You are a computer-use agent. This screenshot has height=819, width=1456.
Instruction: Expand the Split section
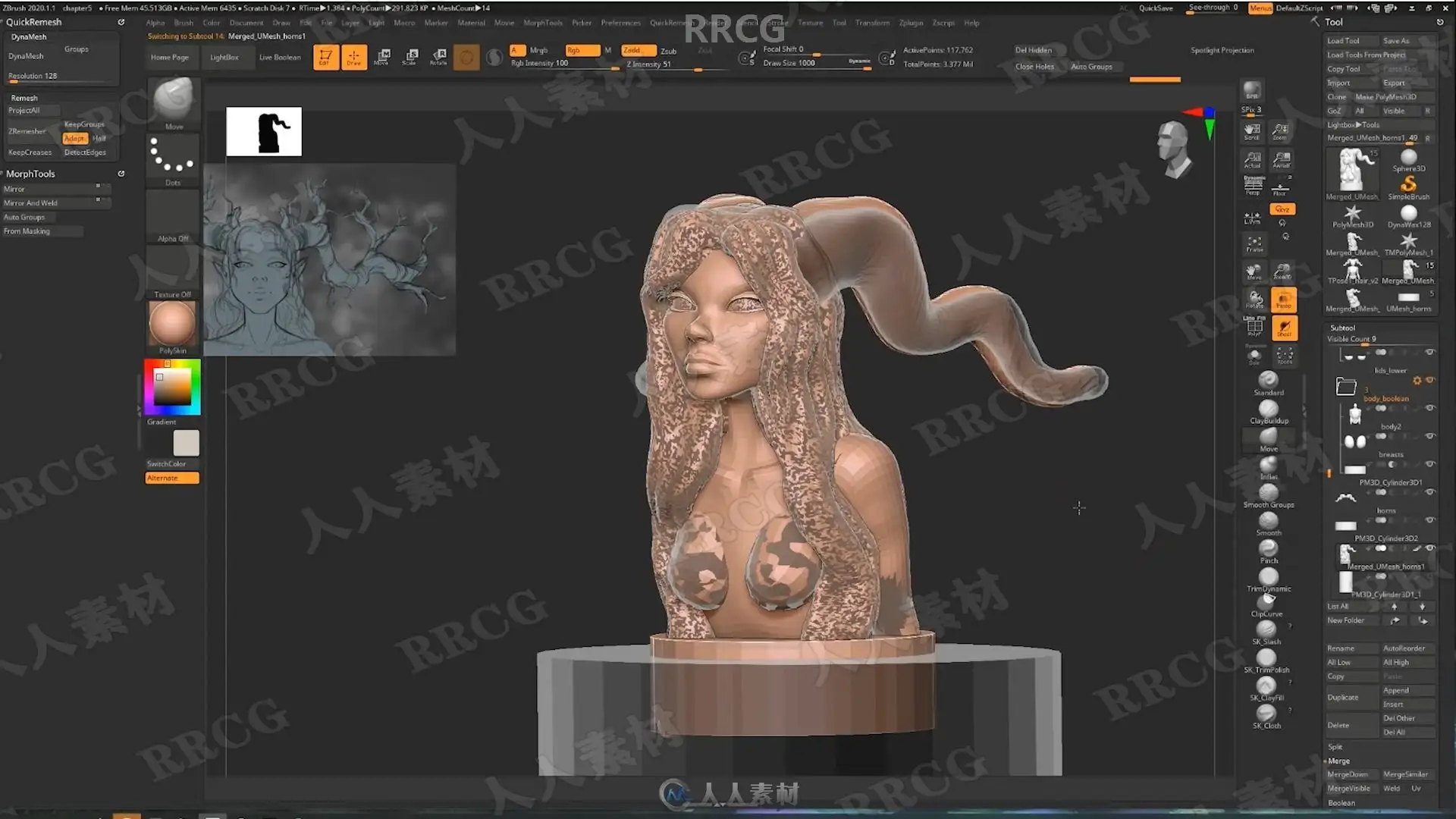(1335, 747)
